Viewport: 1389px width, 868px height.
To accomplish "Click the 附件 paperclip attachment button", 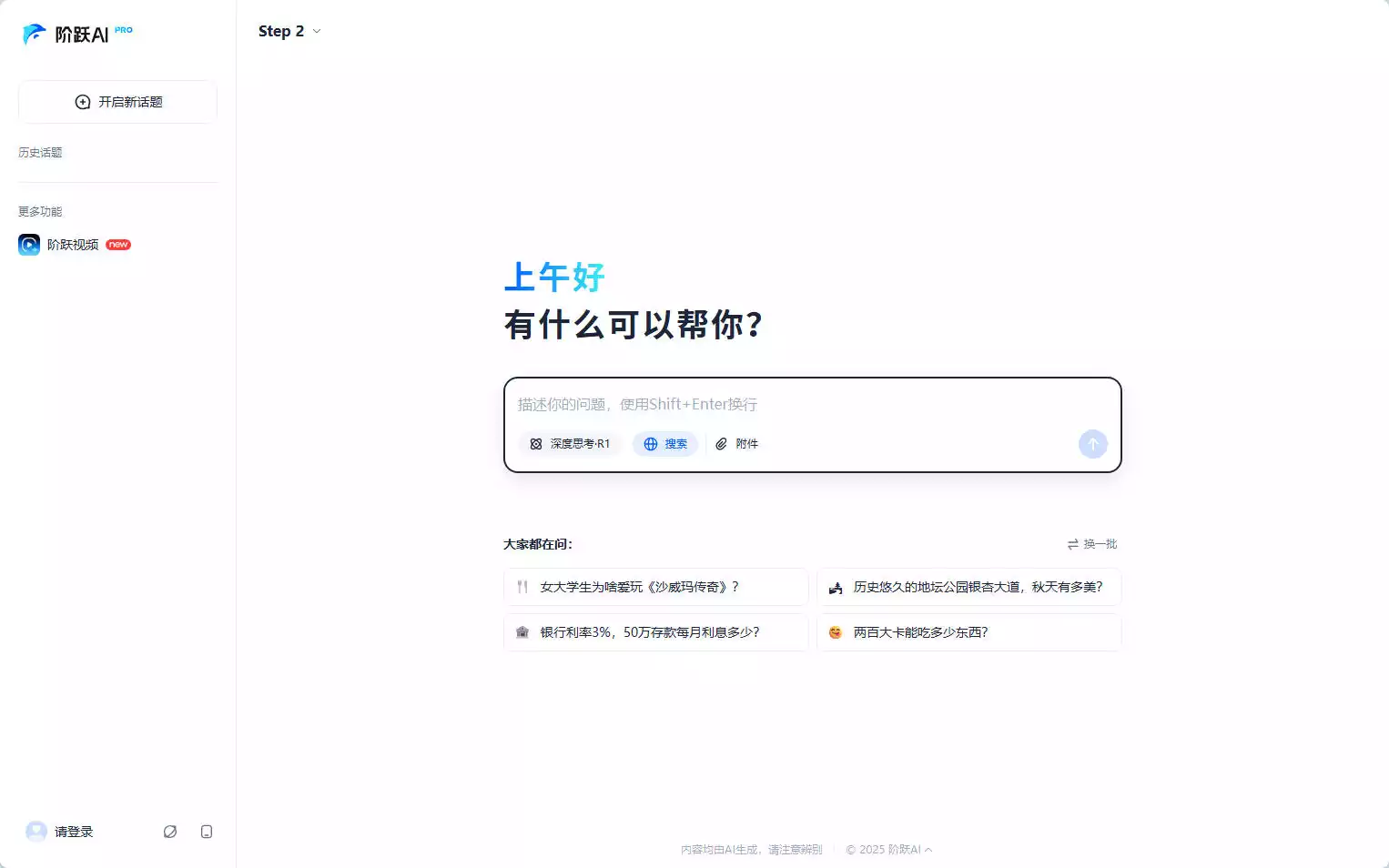I will (736, 444).
